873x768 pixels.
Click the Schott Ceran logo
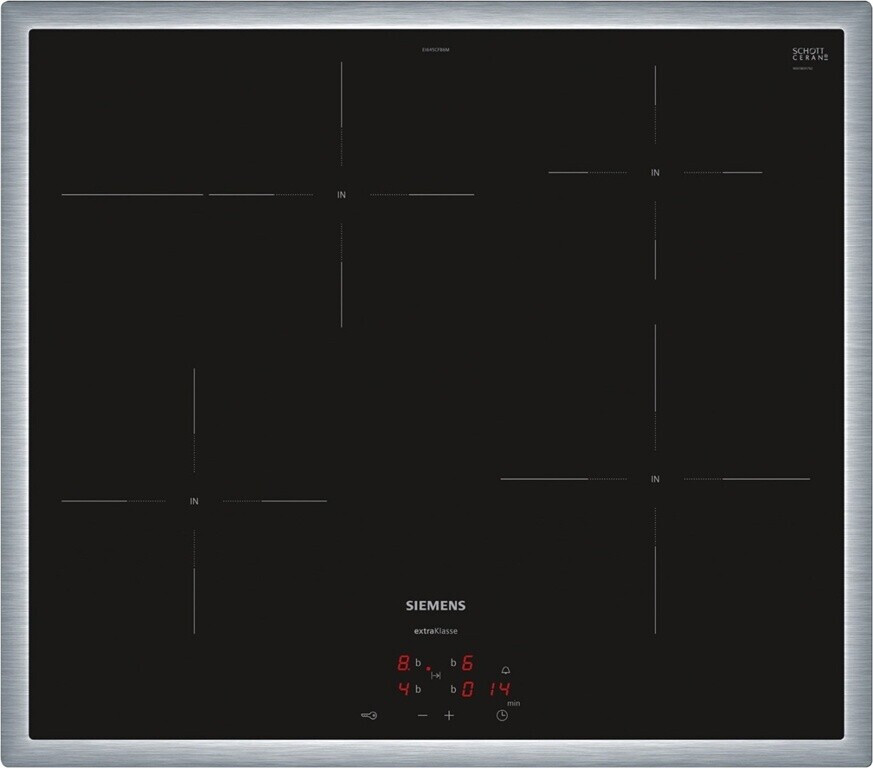click(809, 55)
